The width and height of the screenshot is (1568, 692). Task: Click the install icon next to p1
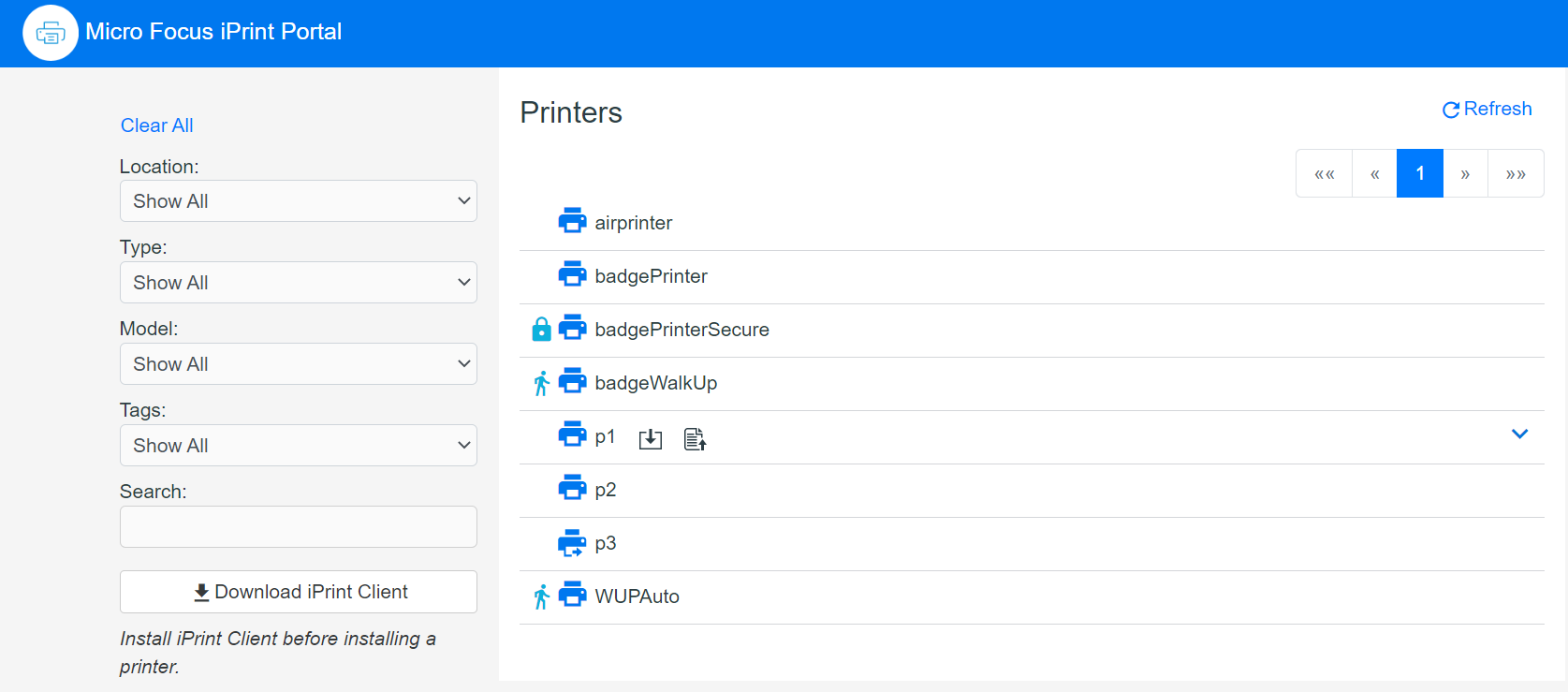[651, 439]
